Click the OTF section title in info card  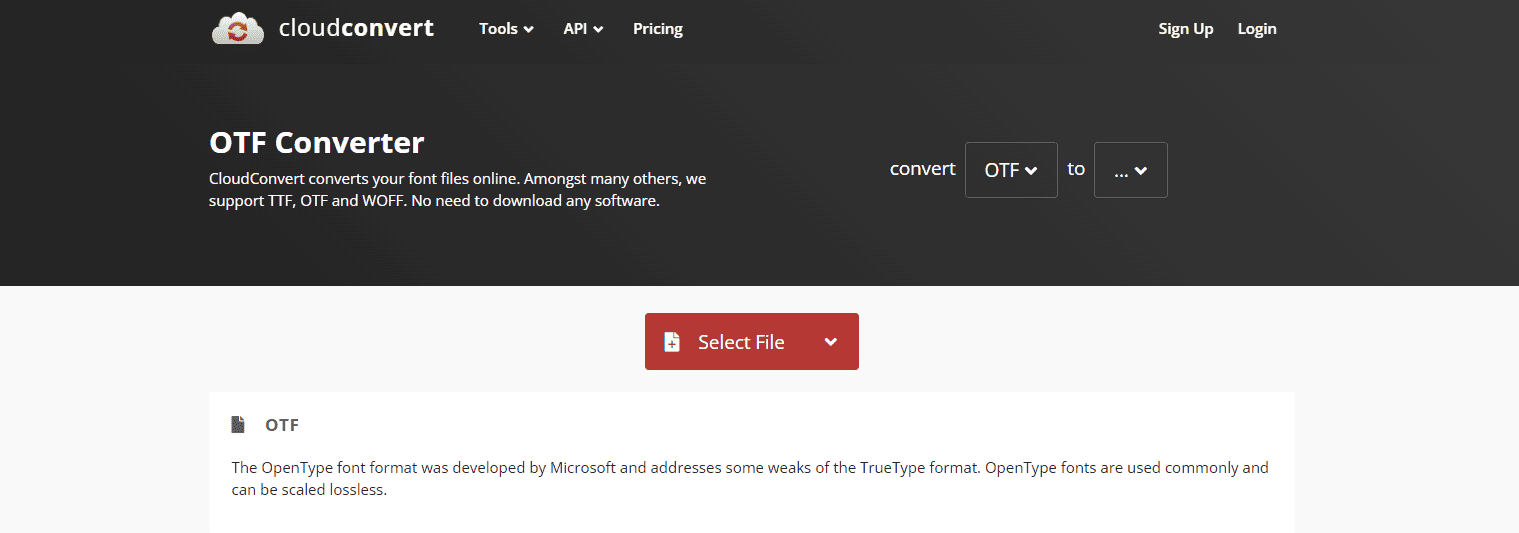(282, 425)
